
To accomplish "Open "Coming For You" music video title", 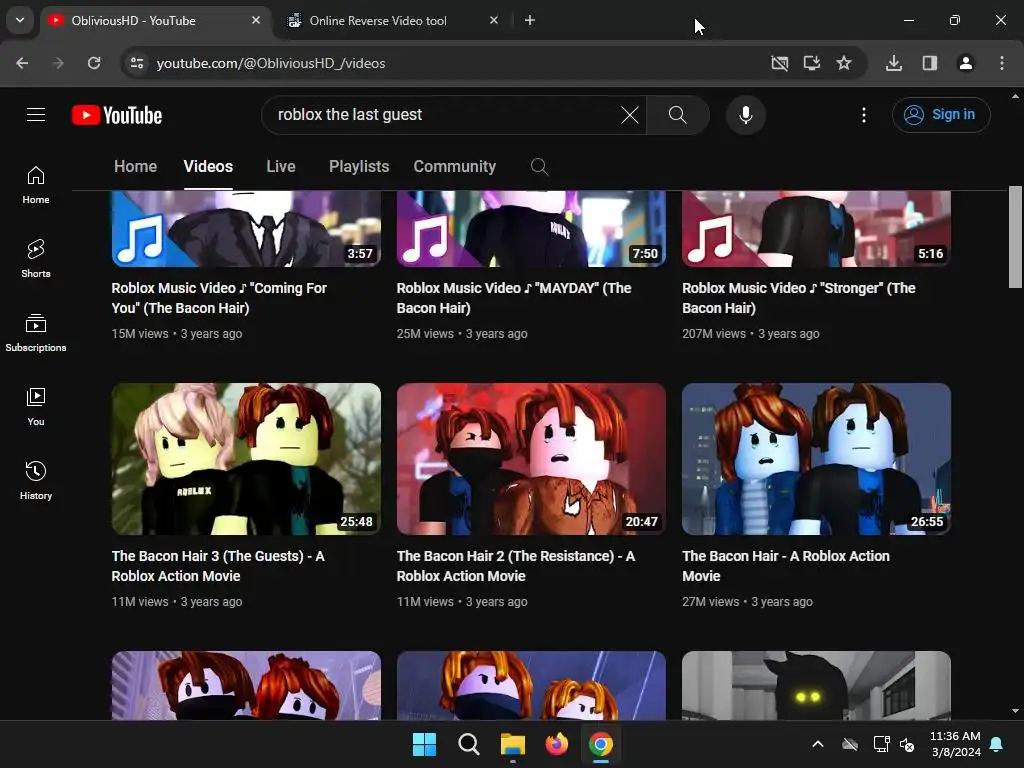I will click(219, 298).
